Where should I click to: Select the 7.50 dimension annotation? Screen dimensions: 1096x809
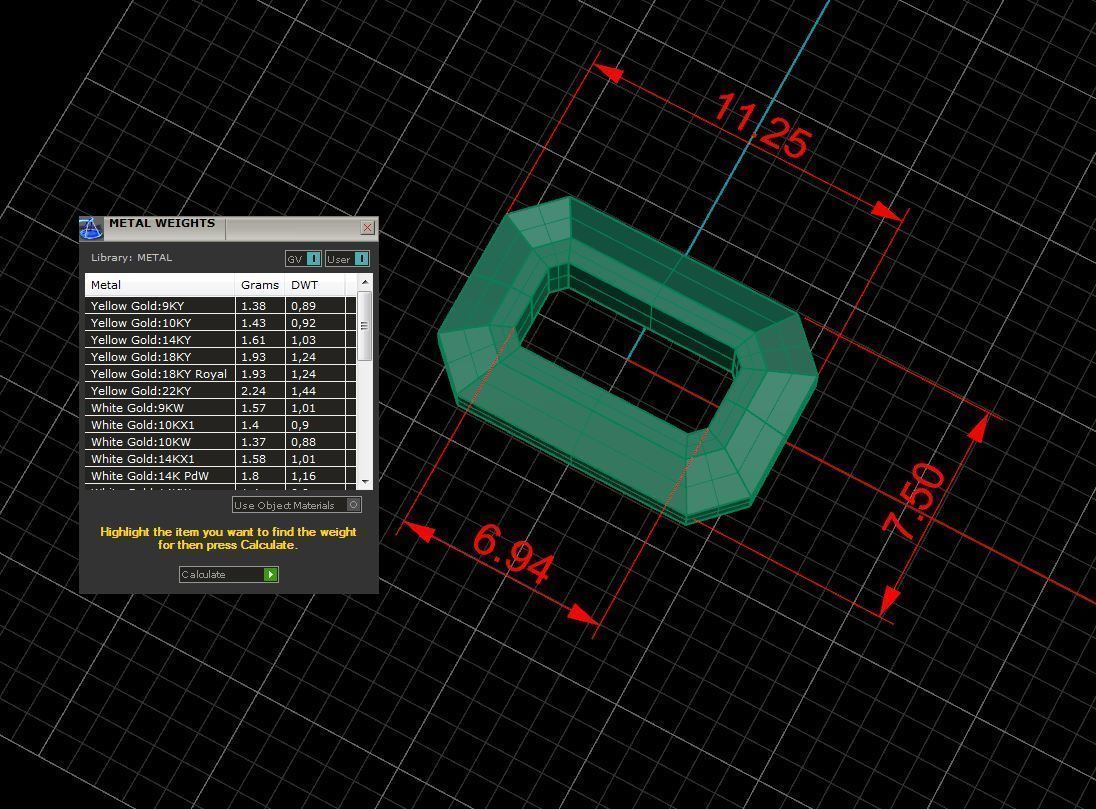[914, 502]
